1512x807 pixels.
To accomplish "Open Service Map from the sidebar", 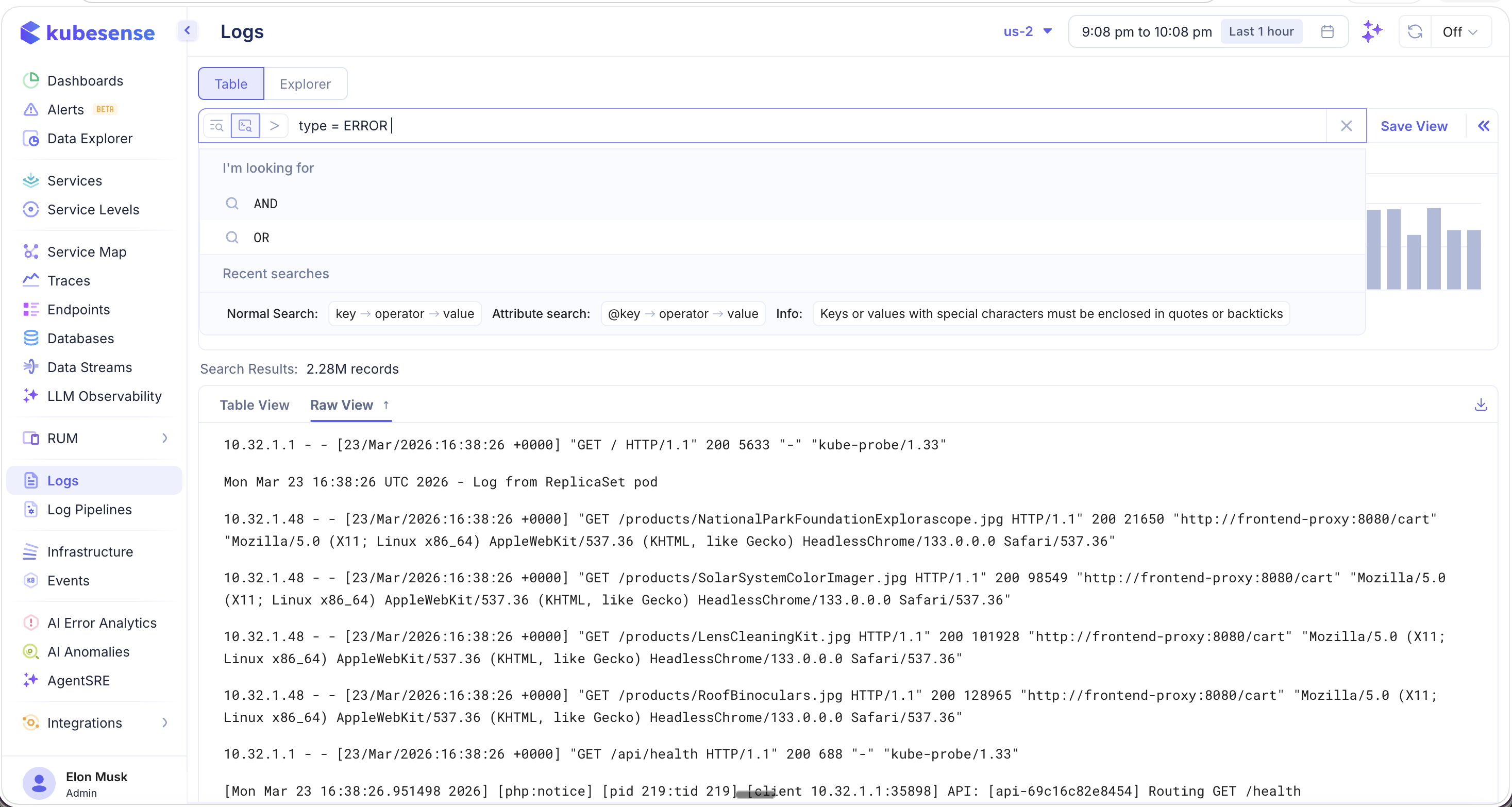I will click(x=86, y=252).
